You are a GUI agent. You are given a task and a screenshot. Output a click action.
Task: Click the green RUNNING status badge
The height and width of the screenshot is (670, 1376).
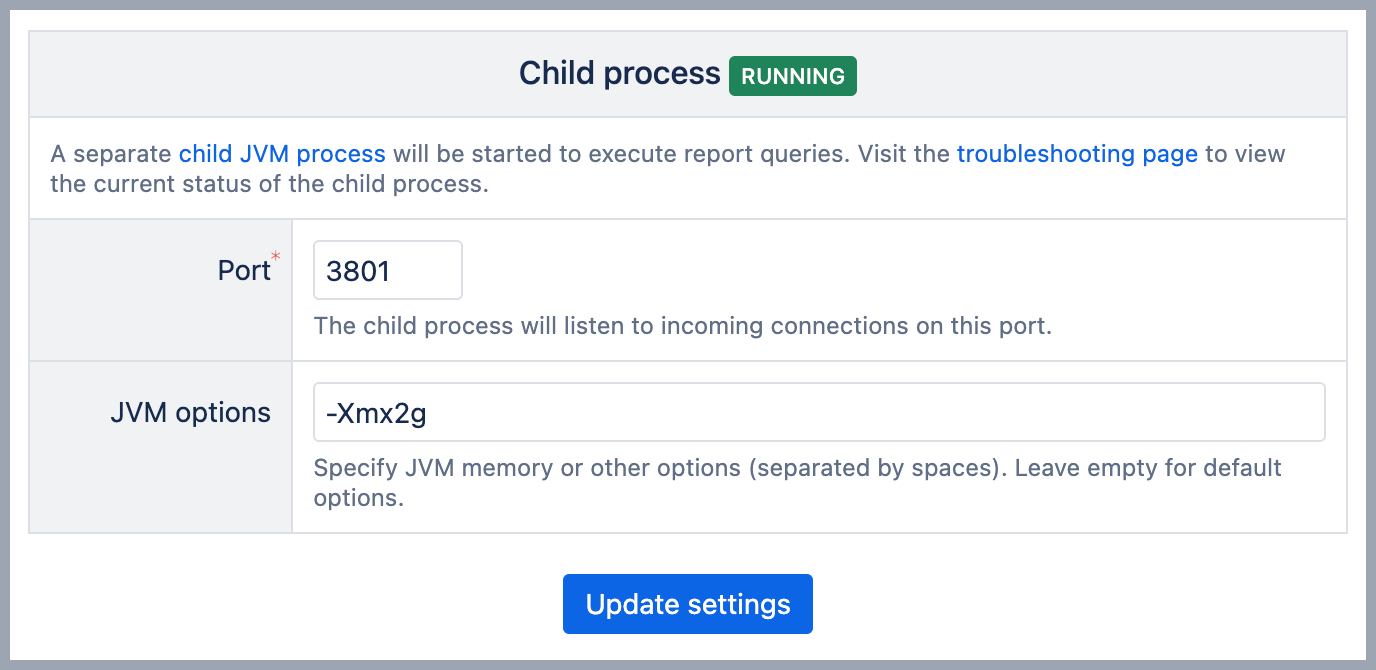click(792, 76)
